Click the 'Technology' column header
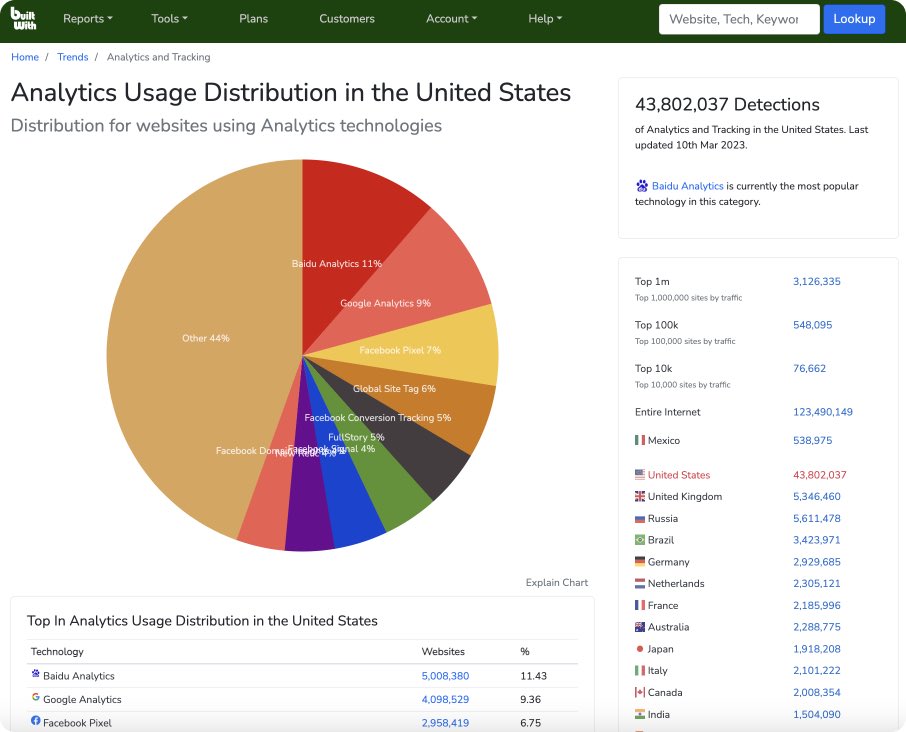 [57, 651]
